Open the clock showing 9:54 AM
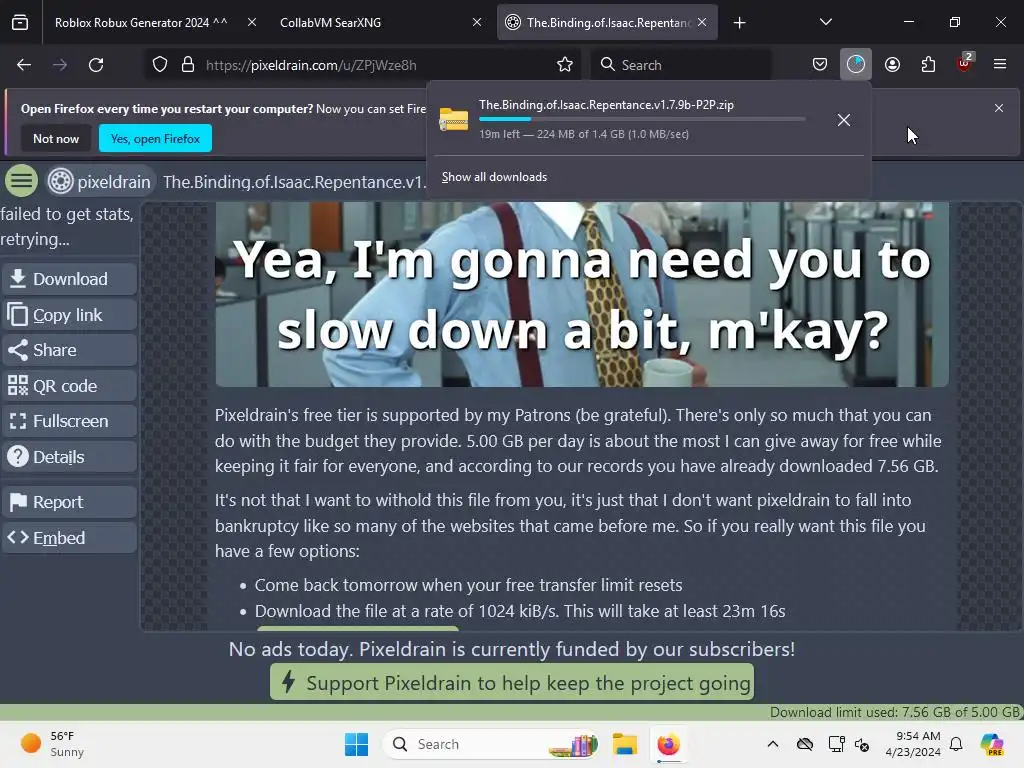Screen dimensions: 1024x768 click(x=913, y=744)
